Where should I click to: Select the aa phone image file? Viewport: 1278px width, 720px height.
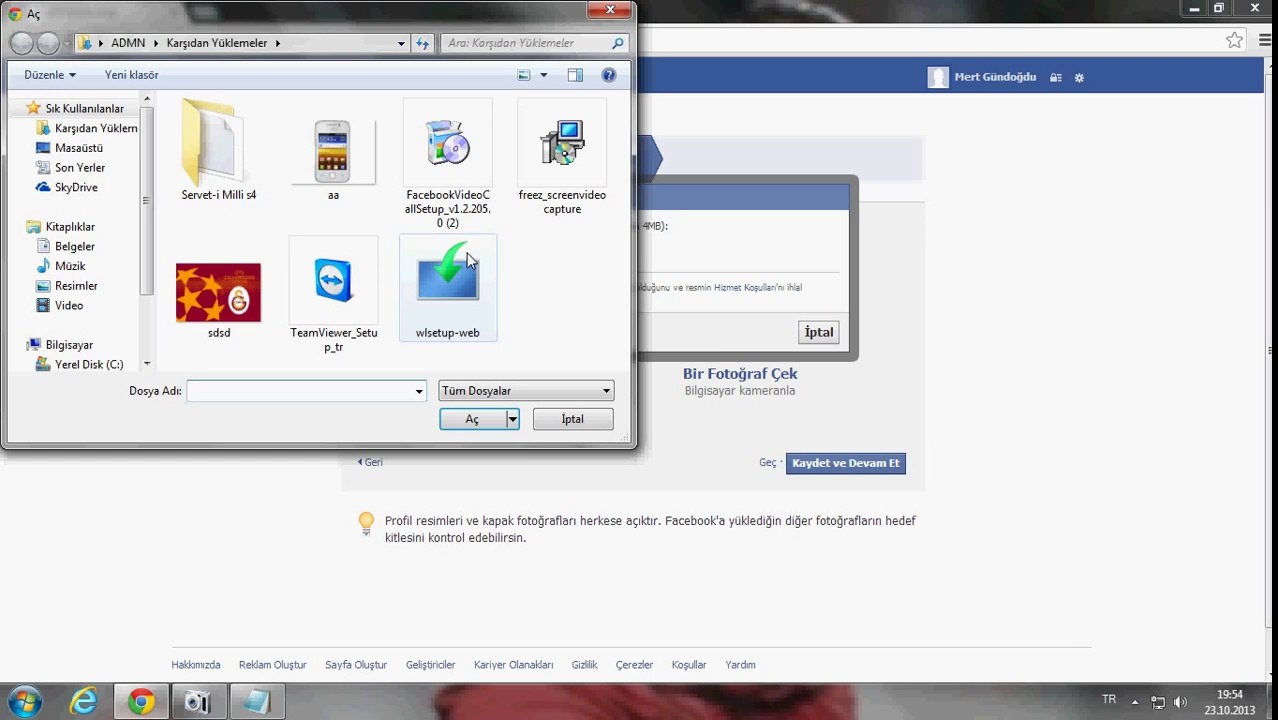pyautogui.click(x=333, y=150)
